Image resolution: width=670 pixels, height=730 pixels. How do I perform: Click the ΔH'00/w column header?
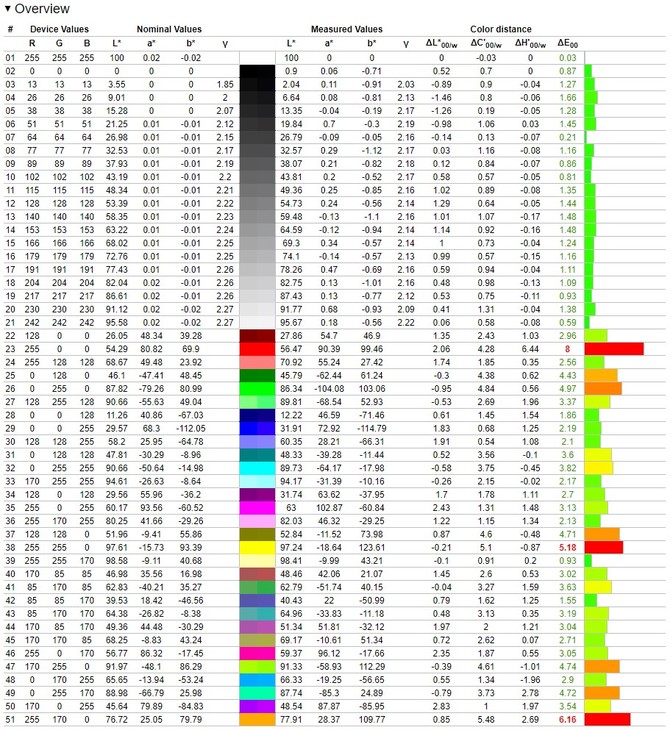click(x=530, y=44)
